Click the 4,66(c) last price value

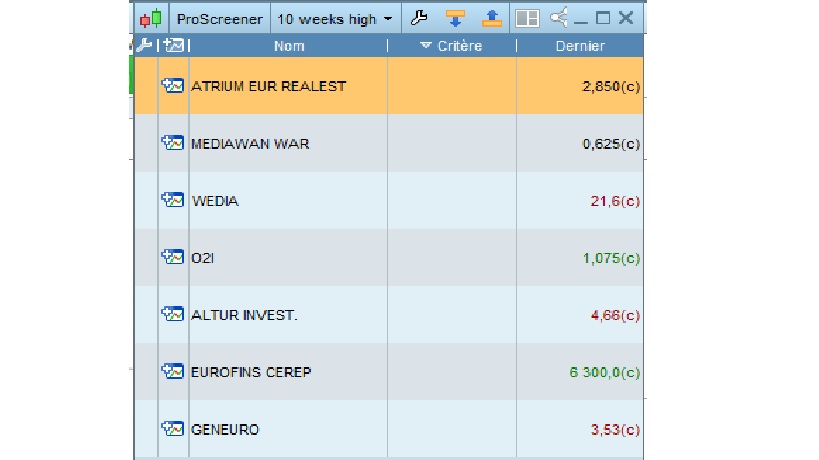pos(615,315)
